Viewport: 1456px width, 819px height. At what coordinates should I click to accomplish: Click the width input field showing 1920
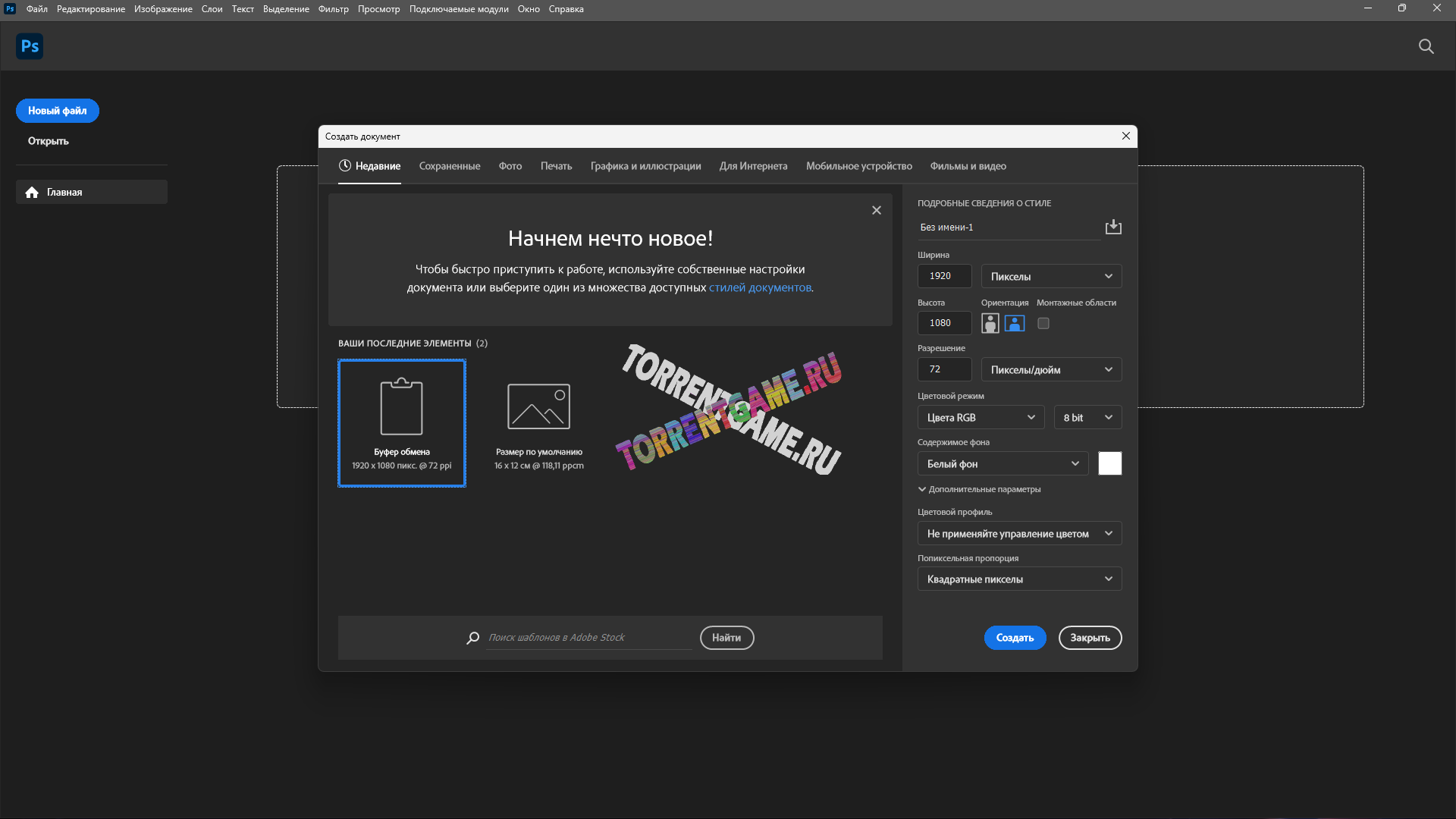(x=944, y=276)
